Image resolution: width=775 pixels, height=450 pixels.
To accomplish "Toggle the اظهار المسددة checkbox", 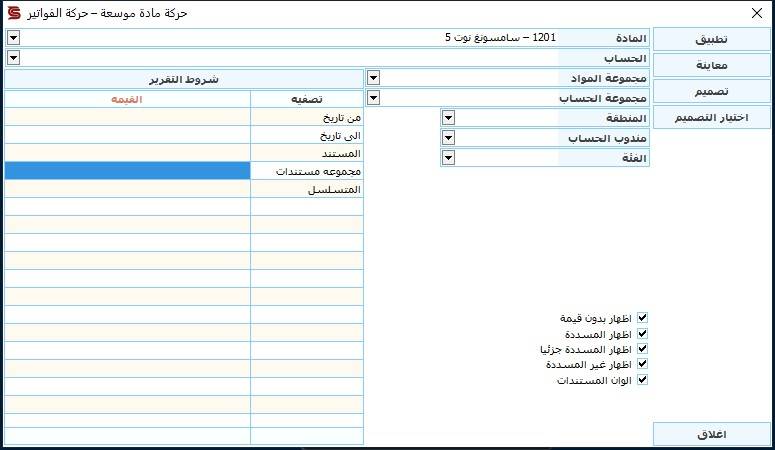I will tap(642, 334).
